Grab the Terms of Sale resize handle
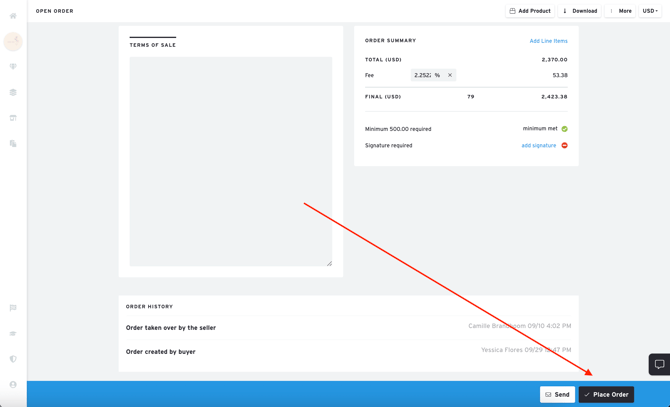The image size is (670, 407). (329, 263)
